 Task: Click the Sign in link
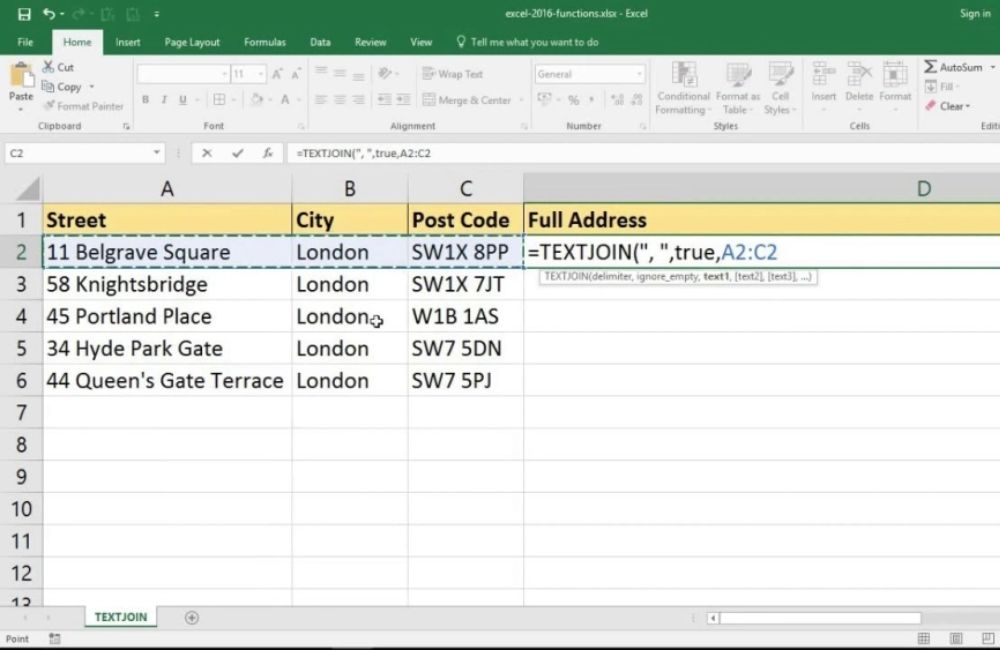click(975, 13)
